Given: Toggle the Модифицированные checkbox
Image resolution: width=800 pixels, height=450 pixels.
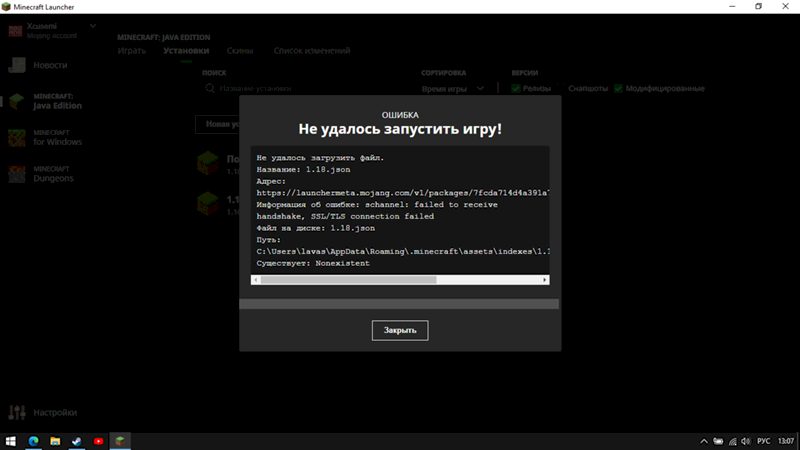Looking at the screenshot, I should coord(619,88).
